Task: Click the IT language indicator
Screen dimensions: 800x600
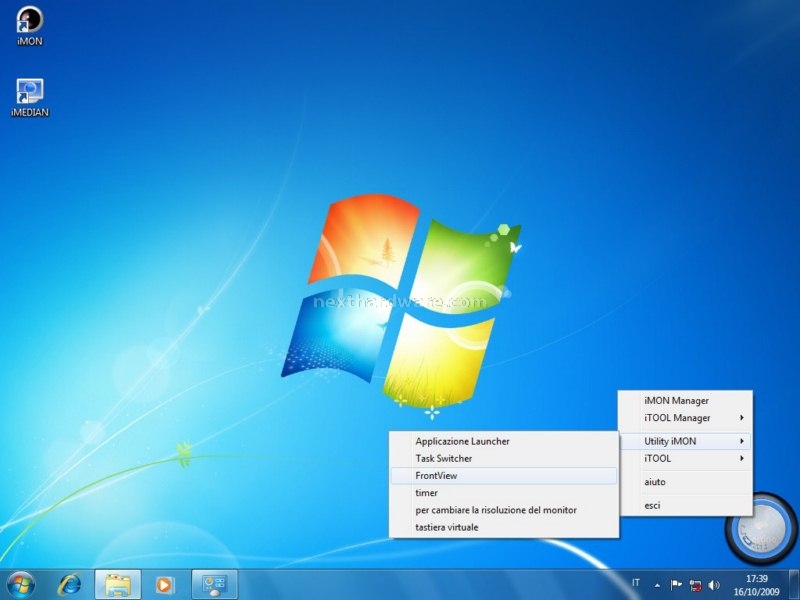Action: pyautogui.click(x=636, y=583)
